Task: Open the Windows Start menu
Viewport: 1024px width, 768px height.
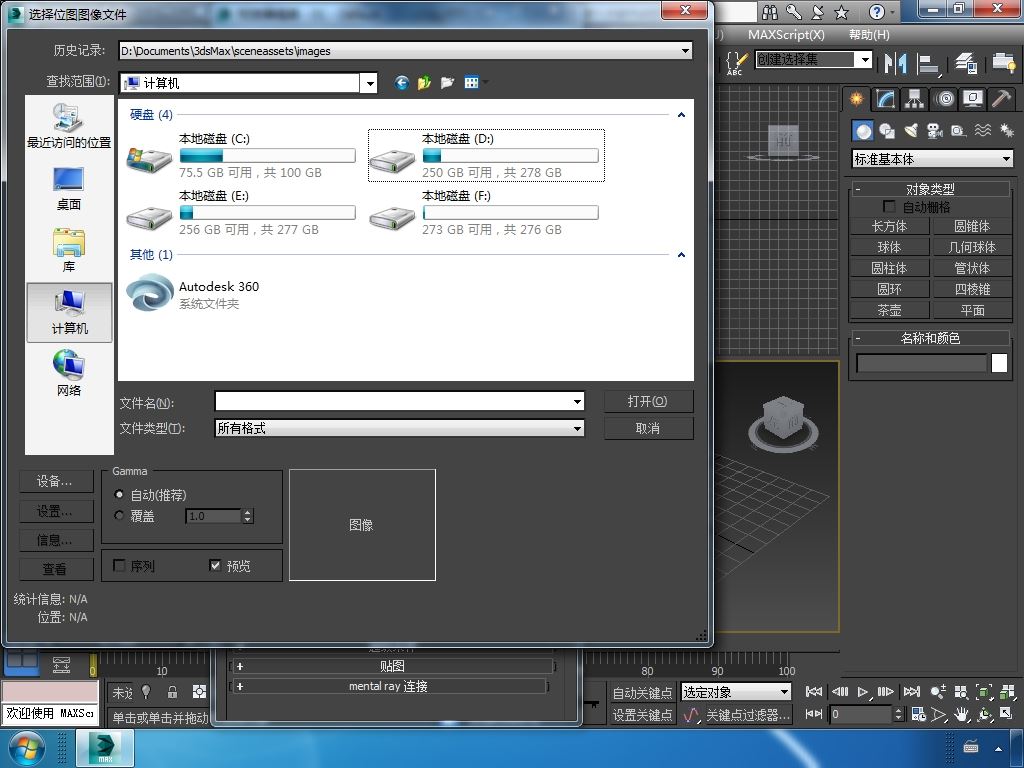Action: tap(25, 748)
